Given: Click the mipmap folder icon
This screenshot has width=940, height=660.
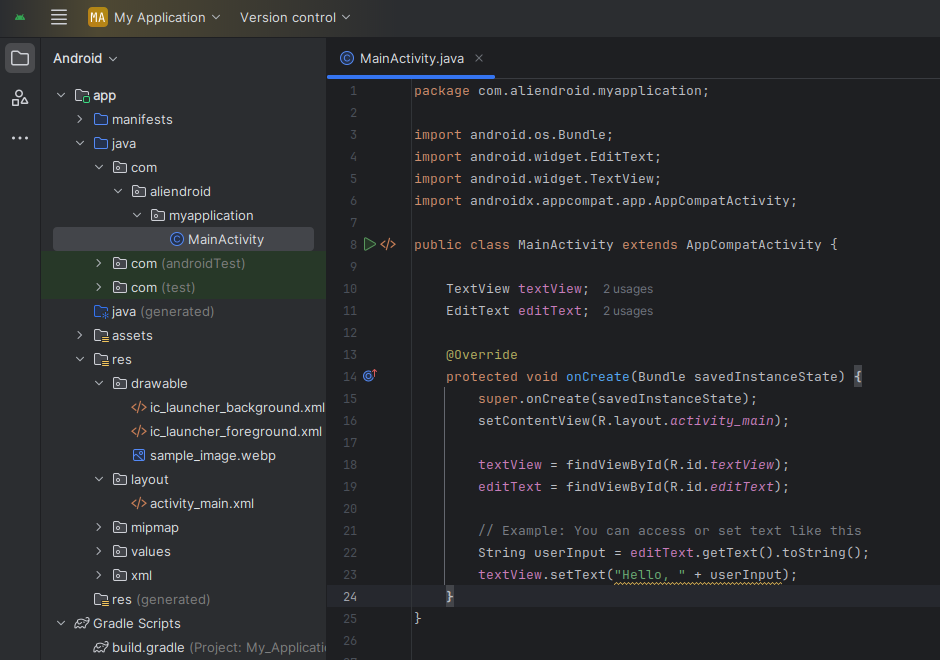Looking at the screenshot, I should click(120, 528).
